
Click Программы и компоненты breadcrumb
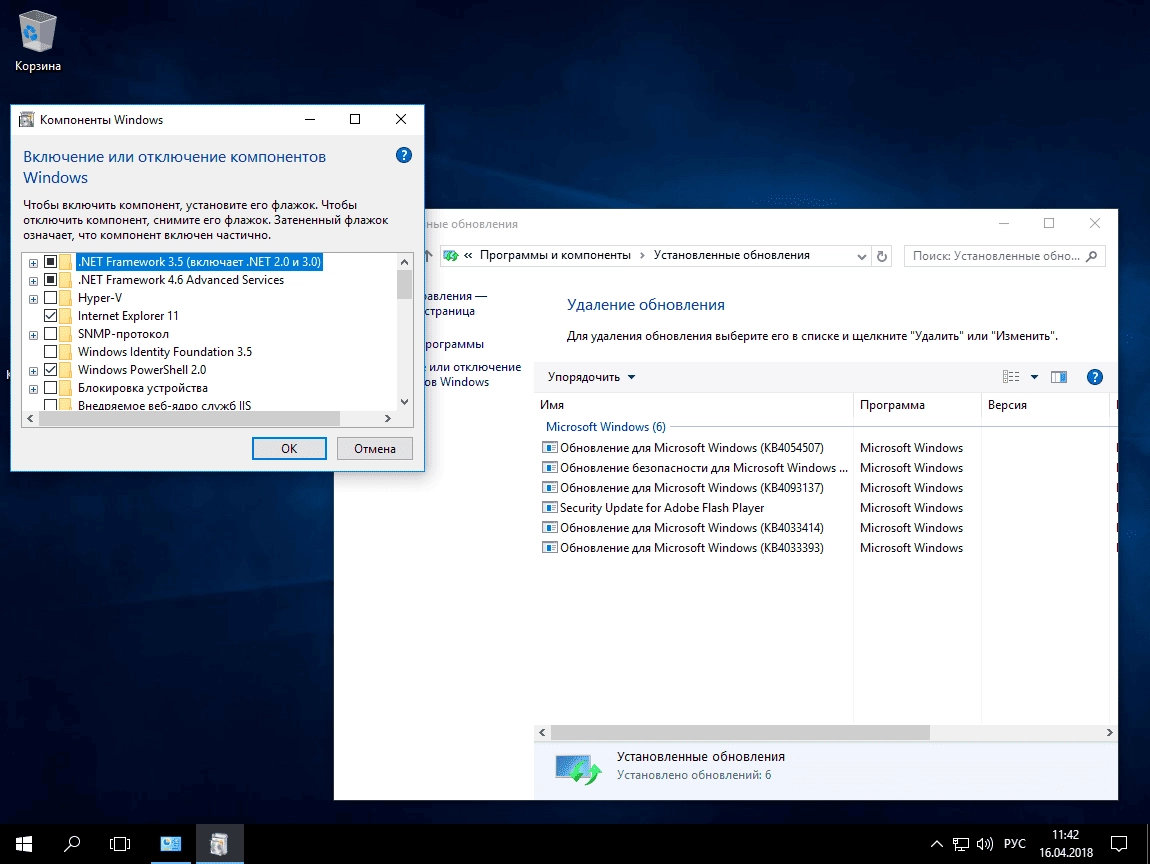coord(555,255)
